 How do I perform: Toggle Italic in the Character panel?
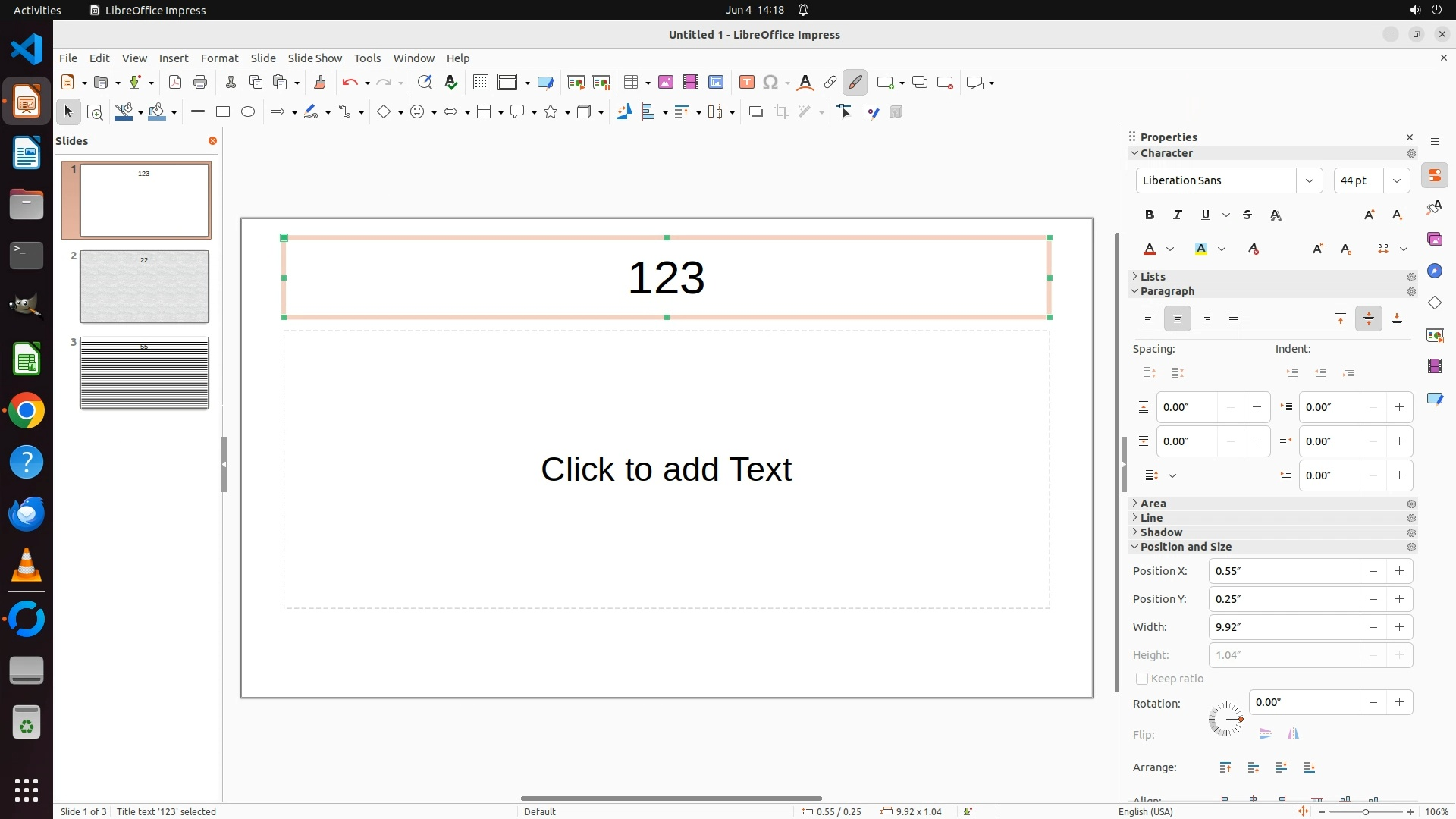click(1178, 215)
